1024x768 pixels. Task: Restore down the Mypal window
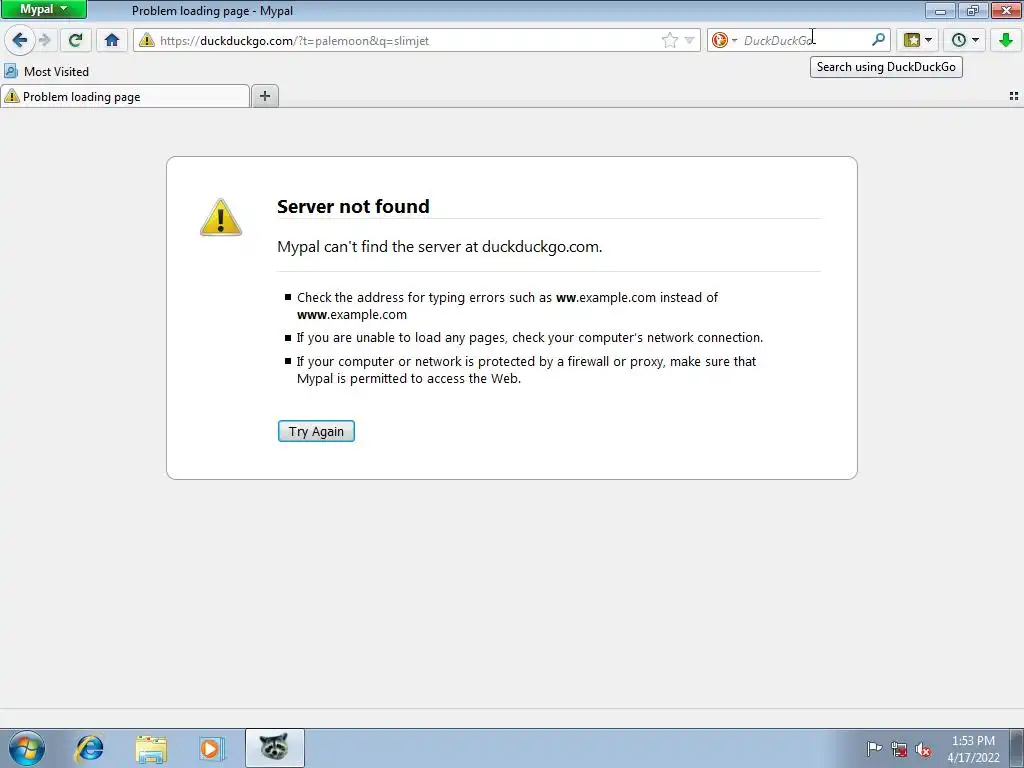(x=972, y=10)
